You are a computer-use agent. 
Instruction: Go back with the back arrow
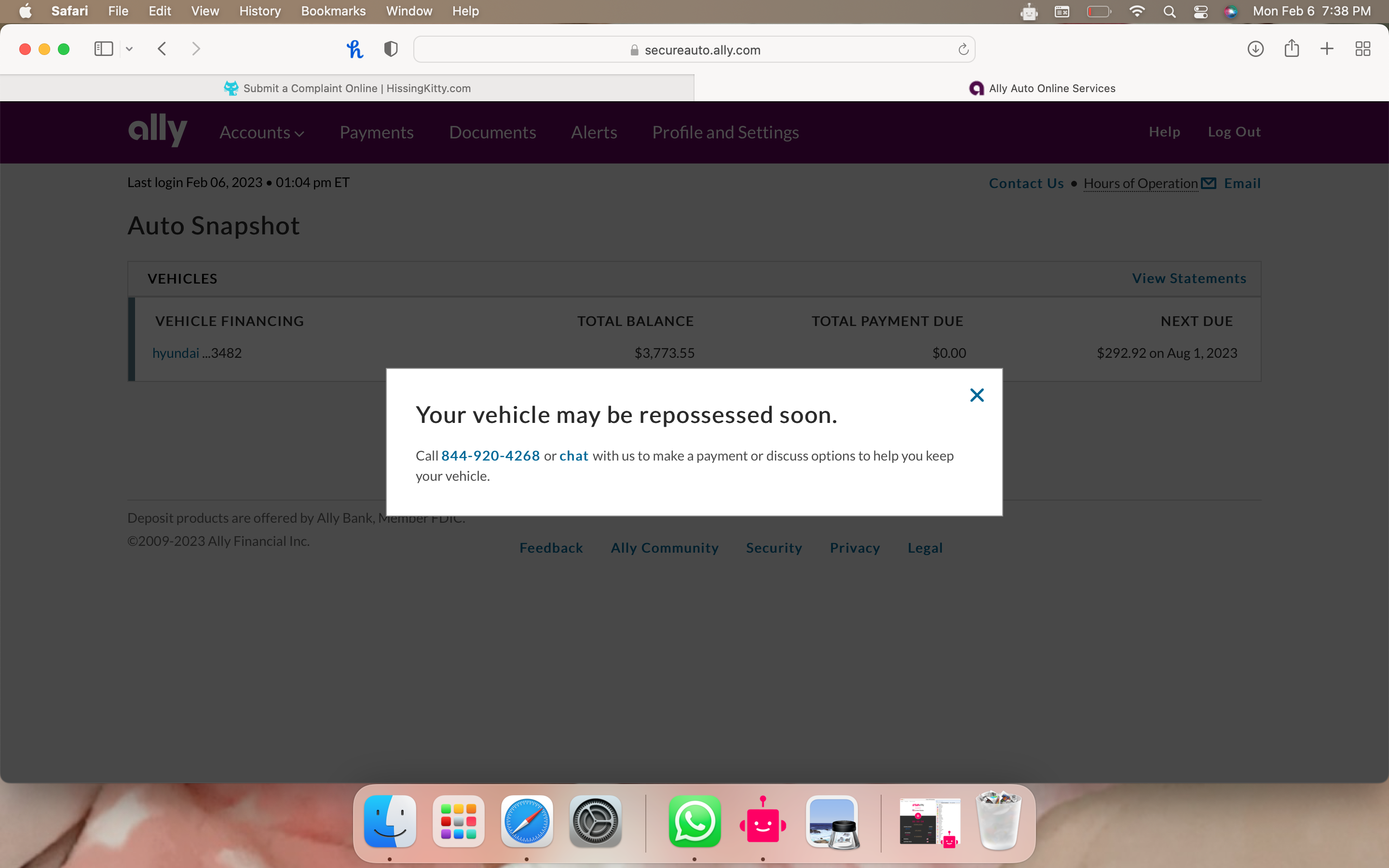coord(162,49)
